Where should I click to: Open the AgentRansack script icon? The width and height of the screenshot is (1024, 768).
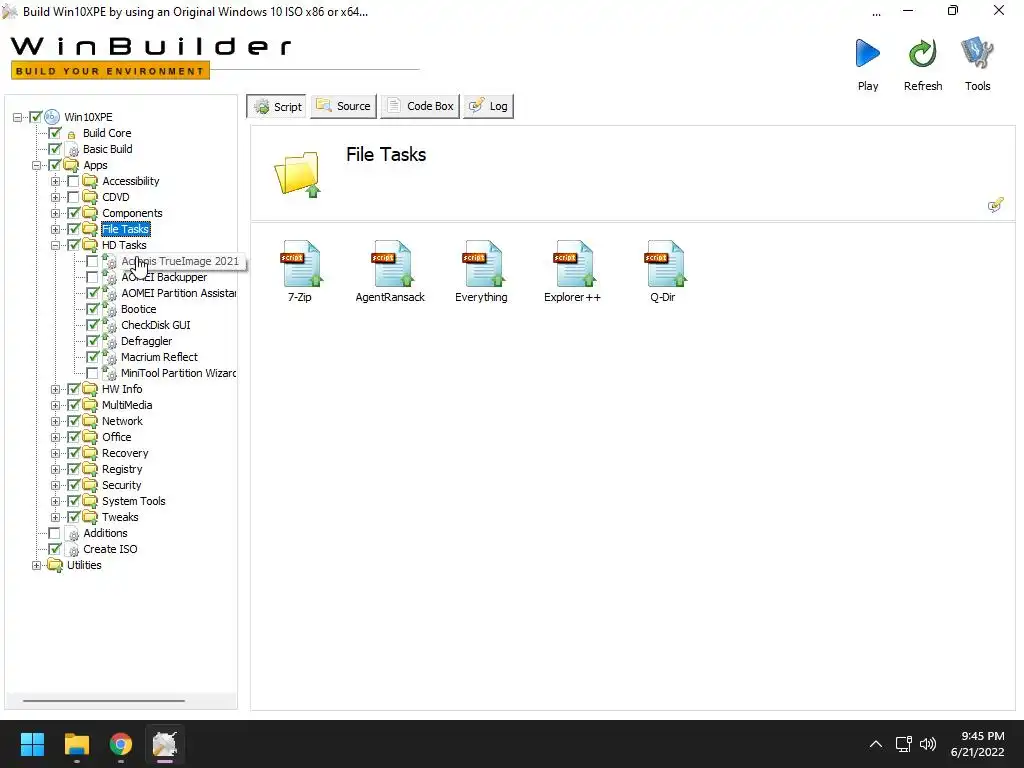click(392, 263)
